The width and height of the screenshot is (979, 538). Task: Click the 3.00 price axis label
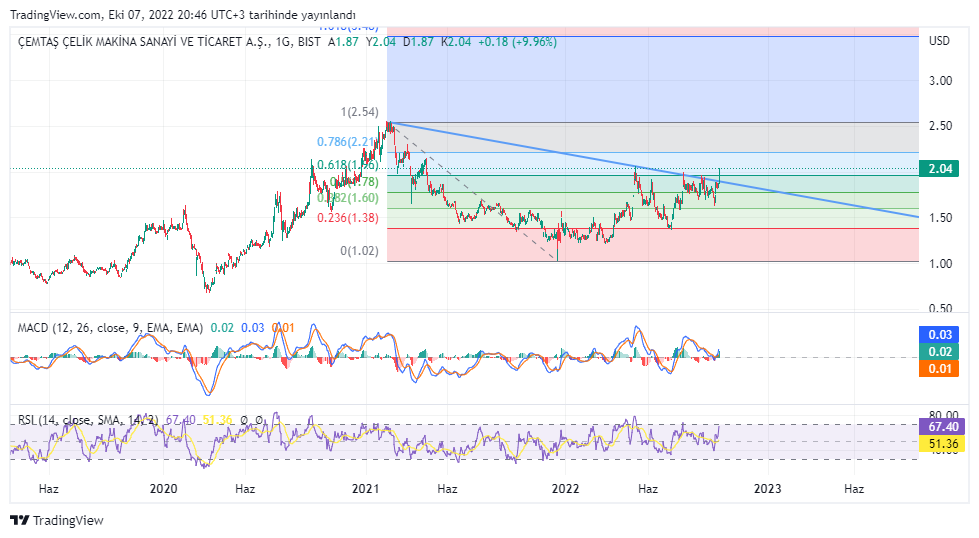[x=940, y=81]
